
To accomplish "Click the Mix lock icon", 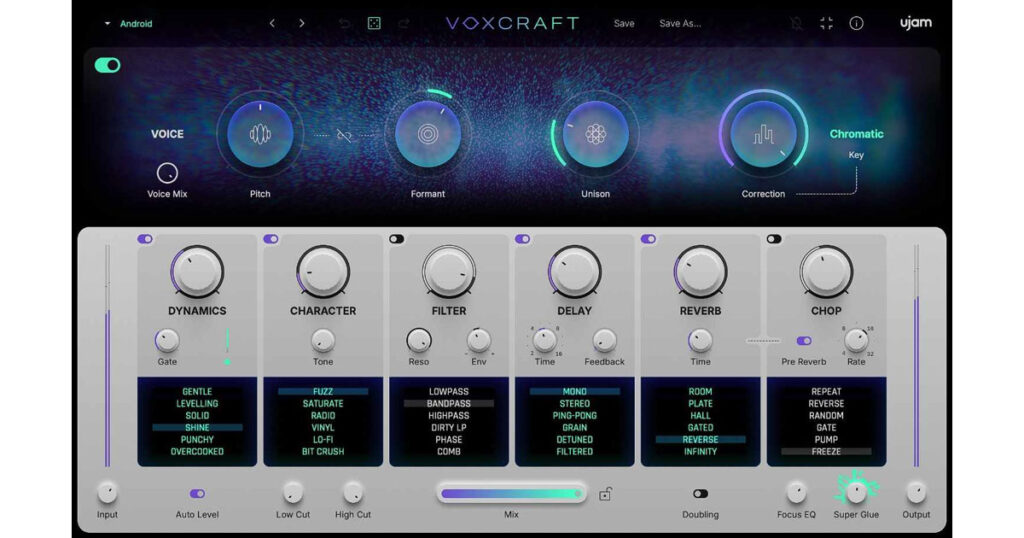I will 605,494.
